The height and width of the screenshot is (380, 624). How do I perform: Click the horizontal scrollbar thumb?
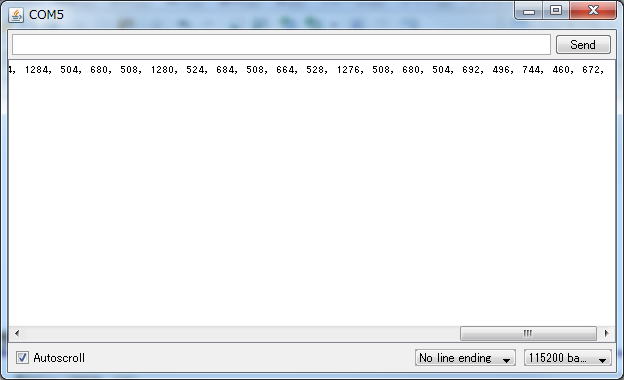coord(528,333)
